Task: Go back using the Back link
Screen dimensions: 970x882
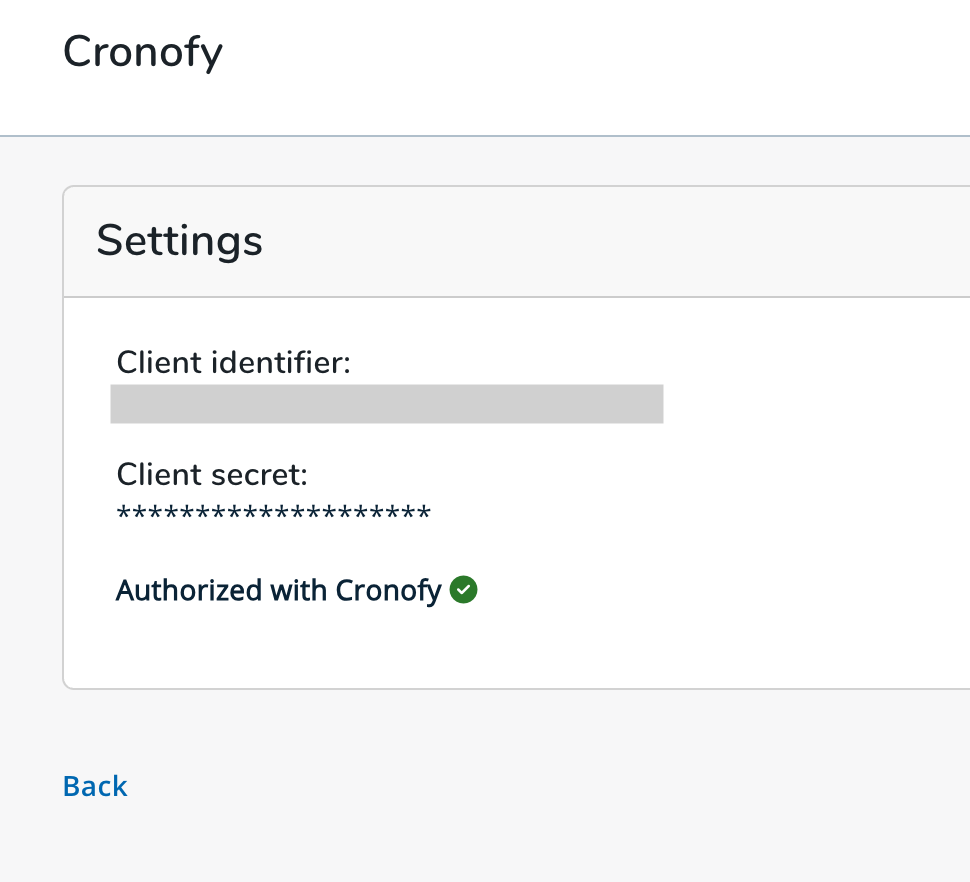Action: pos(95,787)
